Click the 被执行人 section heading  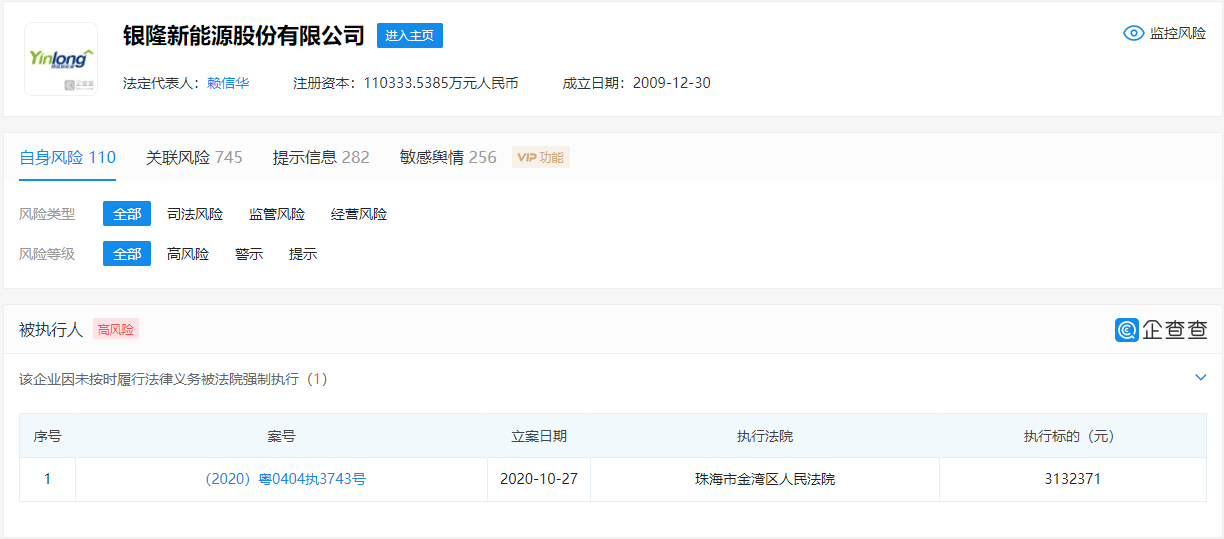click(x=51, y=329)
